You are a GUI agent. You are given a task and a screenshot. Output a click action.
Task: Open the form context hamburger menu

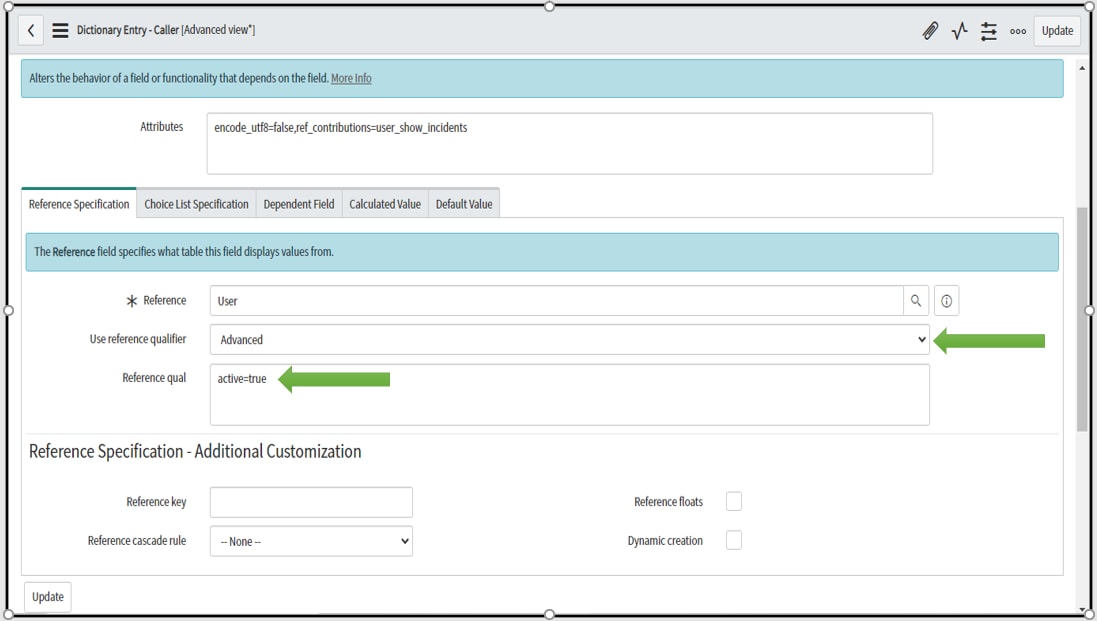click(61, 30)
